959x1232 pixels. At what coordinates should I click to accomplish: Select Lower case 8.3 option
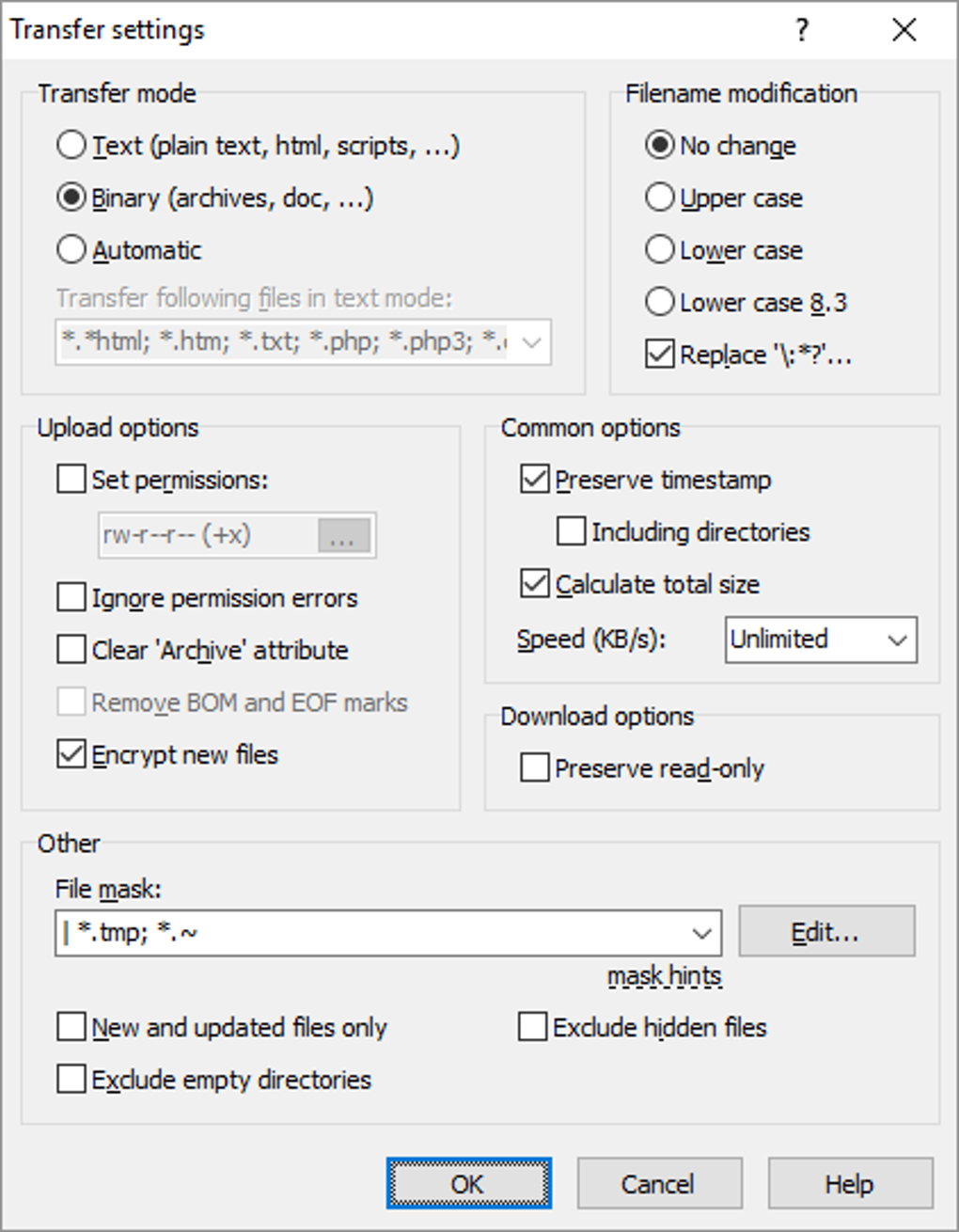pos(660,302)
